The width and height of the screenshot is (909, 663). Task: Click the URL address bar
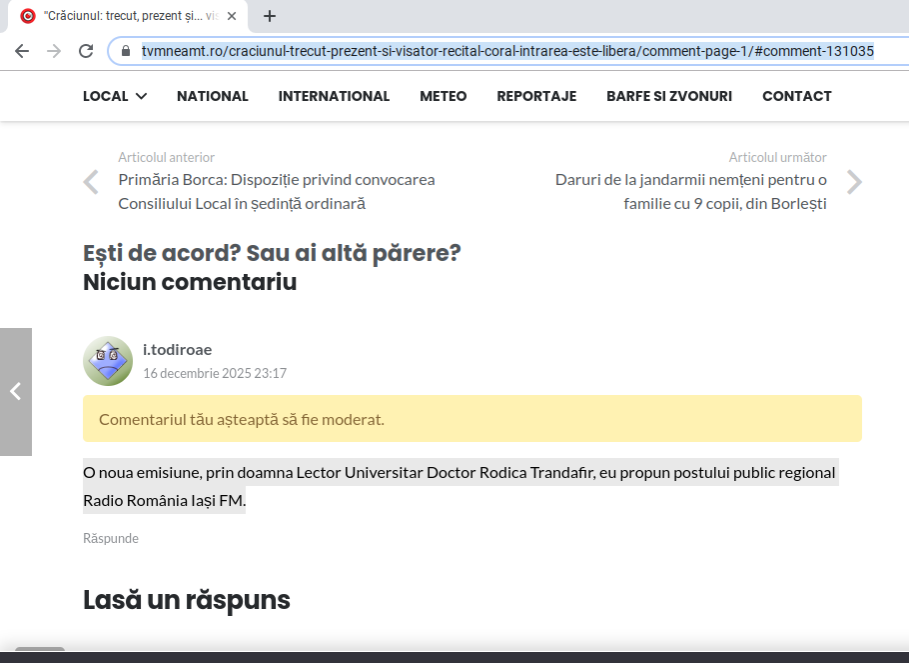(500, 51)
